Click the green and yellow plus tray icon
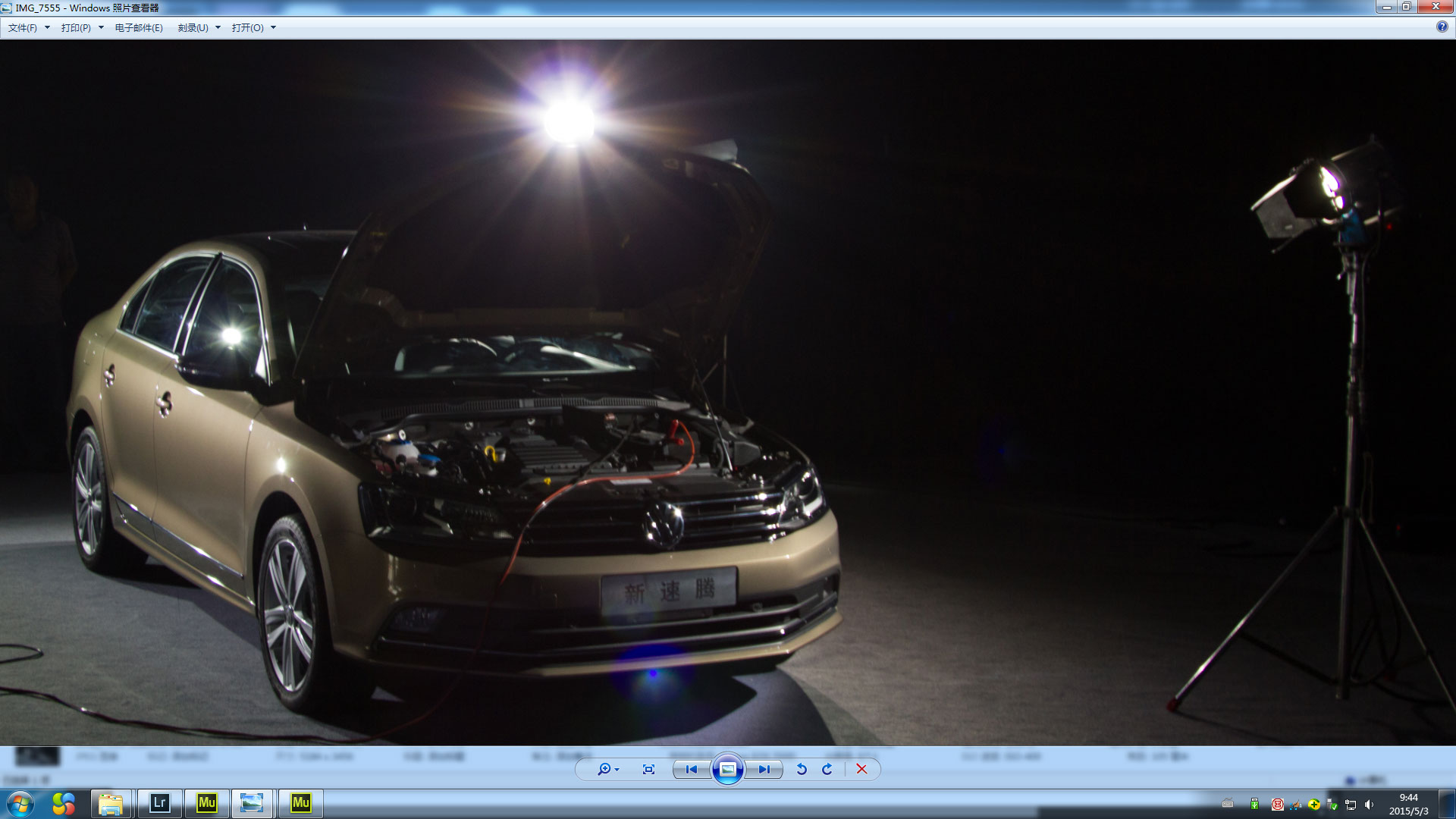The height and width of the screenshot is (819, 1456). [1313, 805]
